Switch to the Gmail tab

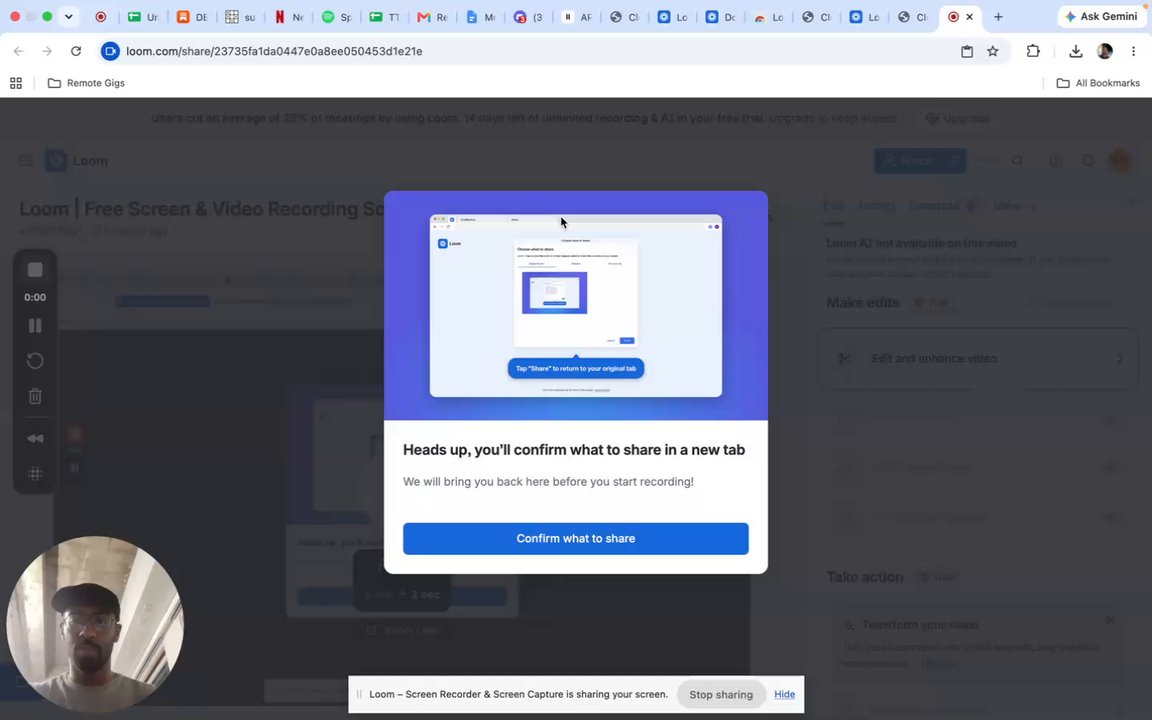coord(432,16)
